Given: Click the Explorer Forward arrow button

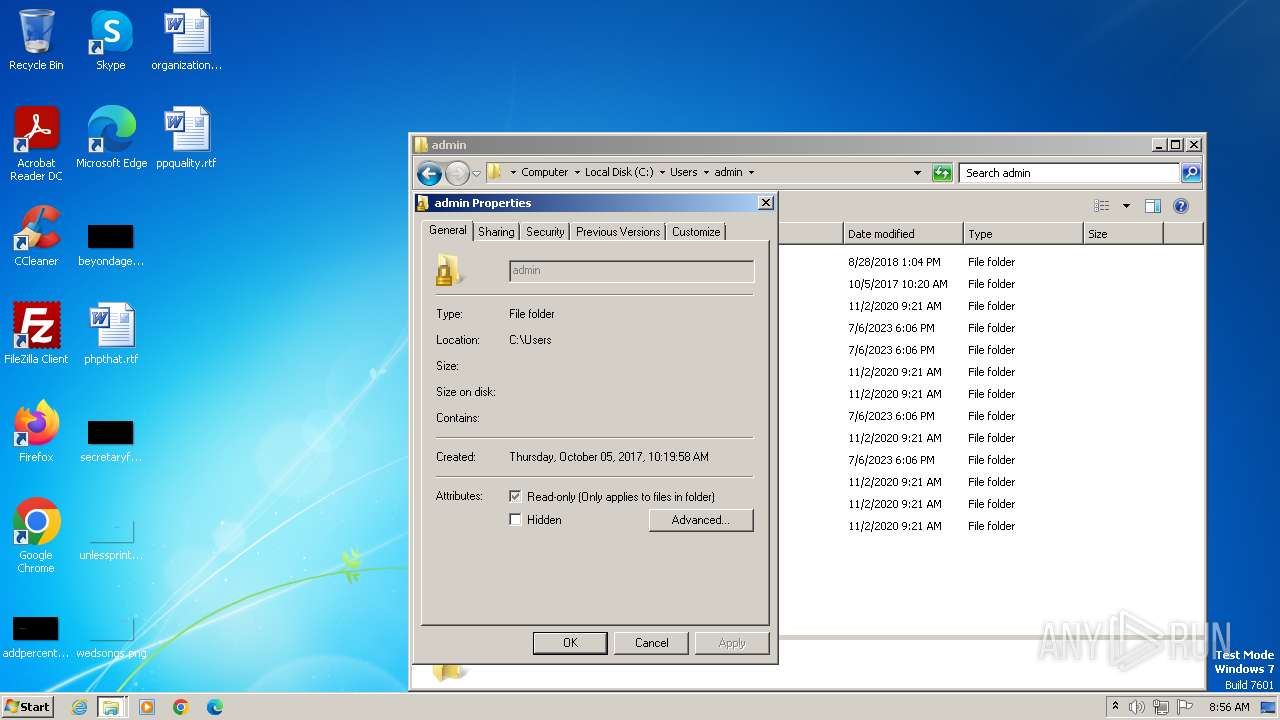Looking at the screenshot, I should (457, 173).
